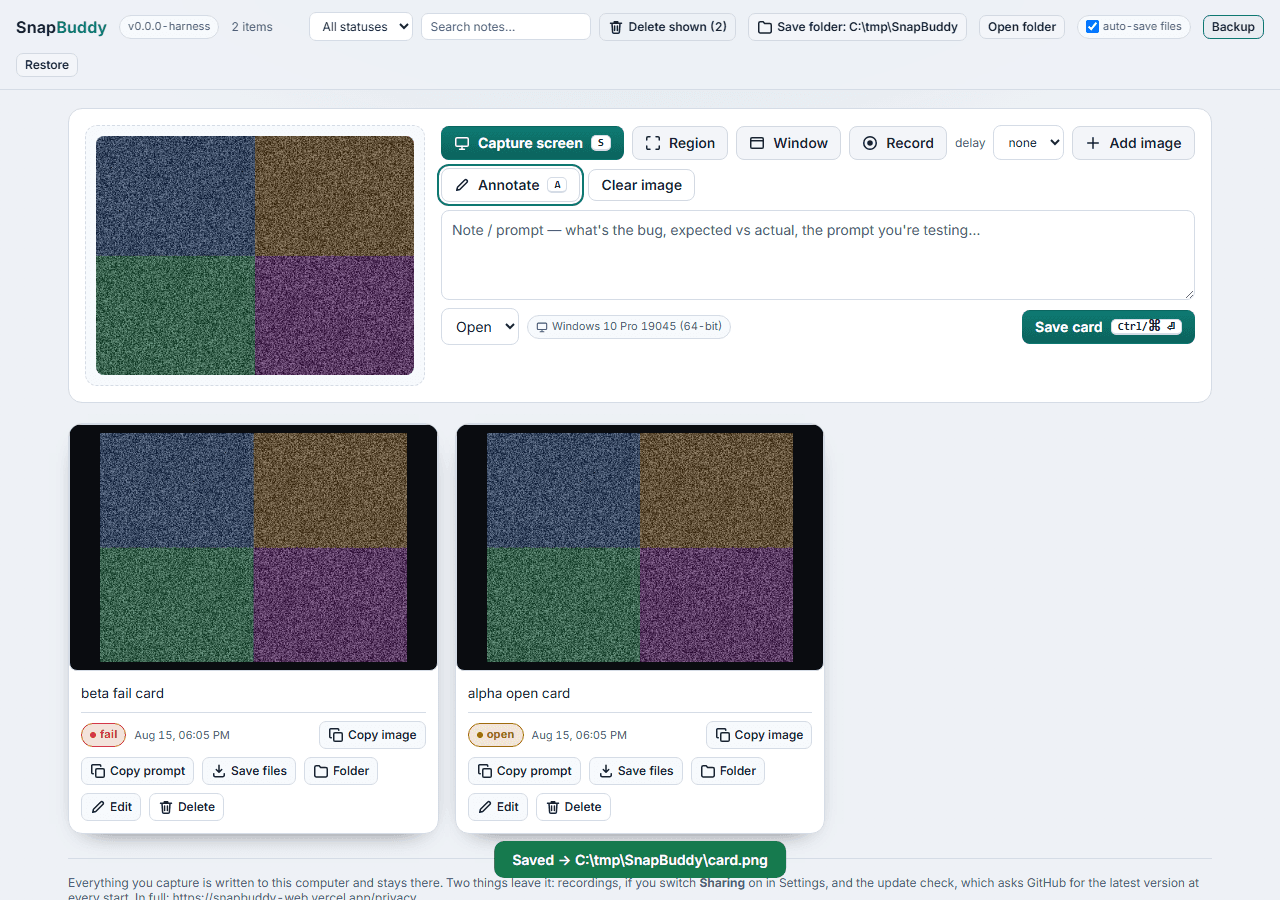The image size is (1280, 900).
Task: Click Delete shown (2) button
Action: coord(668,27)
